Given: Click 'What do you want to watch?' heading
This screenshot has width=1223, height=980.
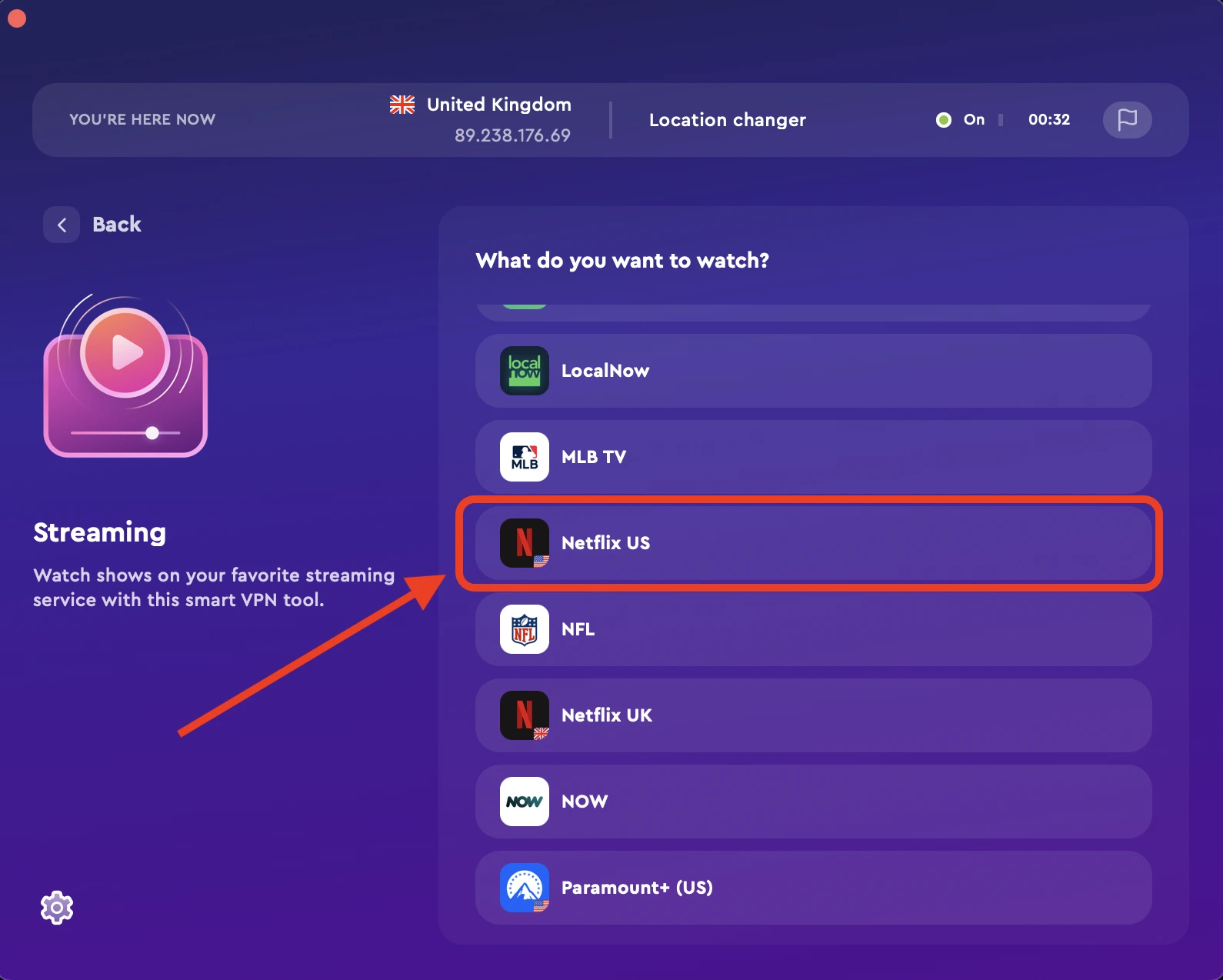Looking at the screenshot, I should coord(622,261).
